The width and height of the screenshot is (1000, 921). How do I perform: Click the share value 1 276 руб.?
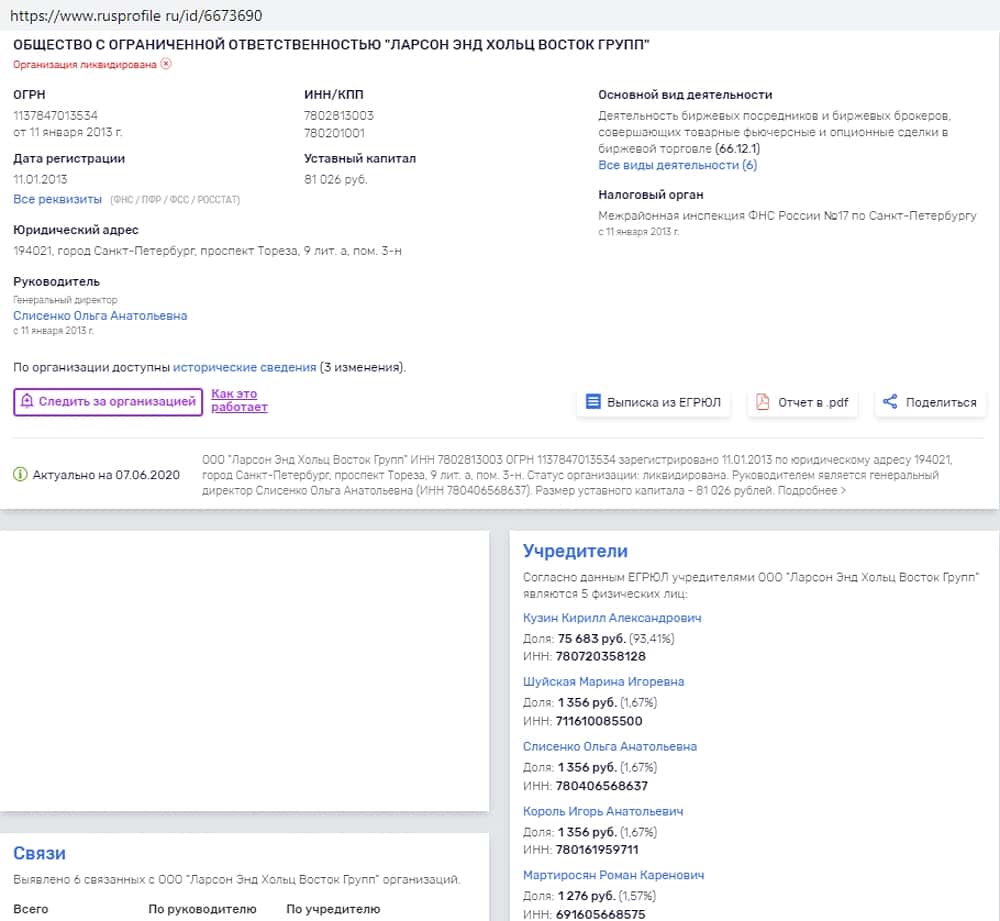tap(587, 895)
